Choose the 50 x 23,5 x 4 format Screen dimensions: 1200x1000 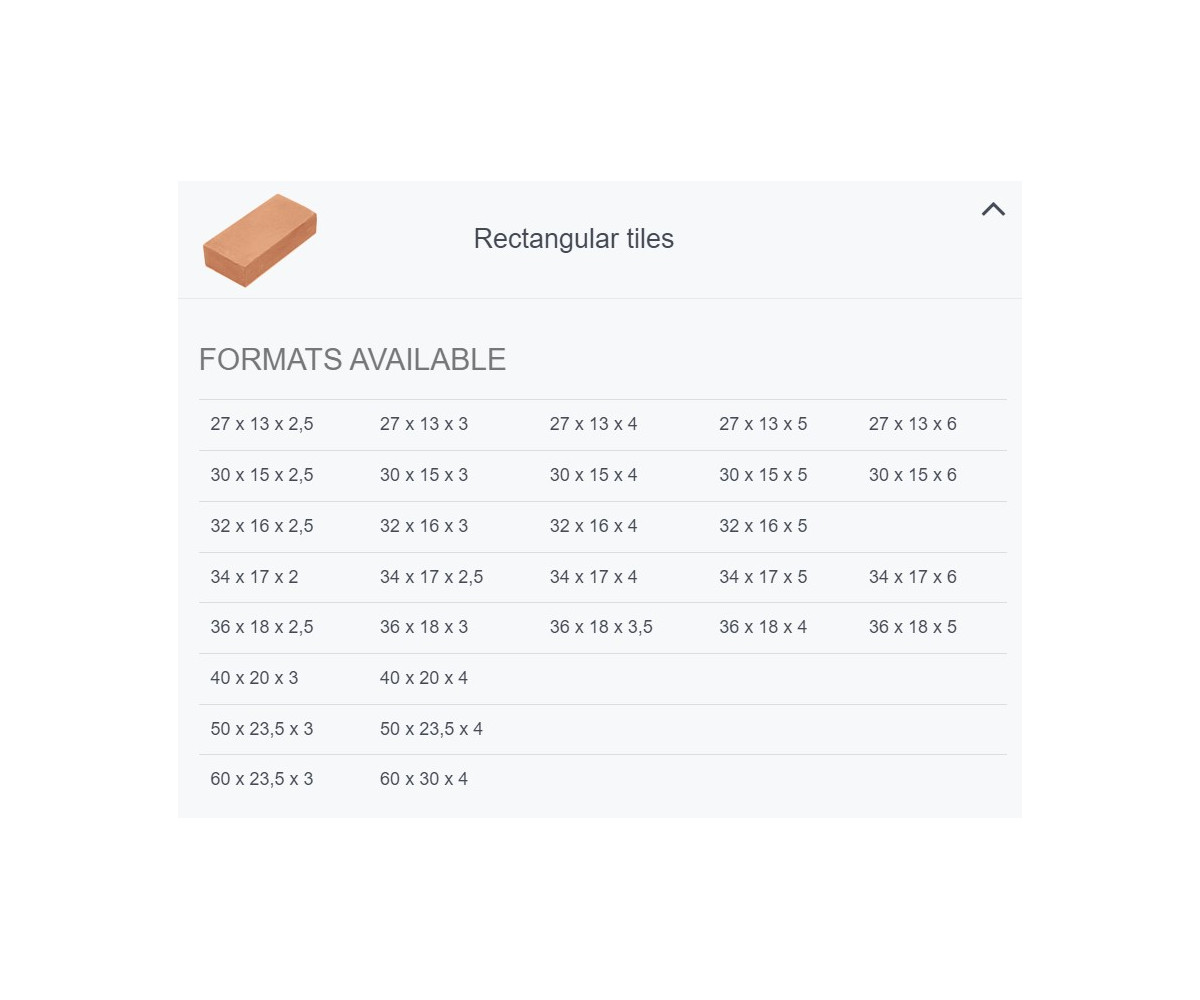431,729
